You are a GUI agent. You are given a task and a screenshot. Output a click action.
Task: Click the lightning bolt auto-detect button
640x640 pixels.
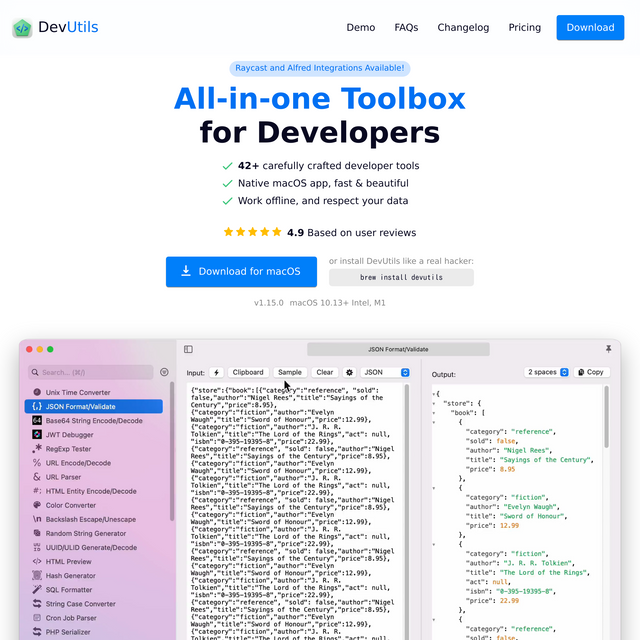[x=216, y=372]
